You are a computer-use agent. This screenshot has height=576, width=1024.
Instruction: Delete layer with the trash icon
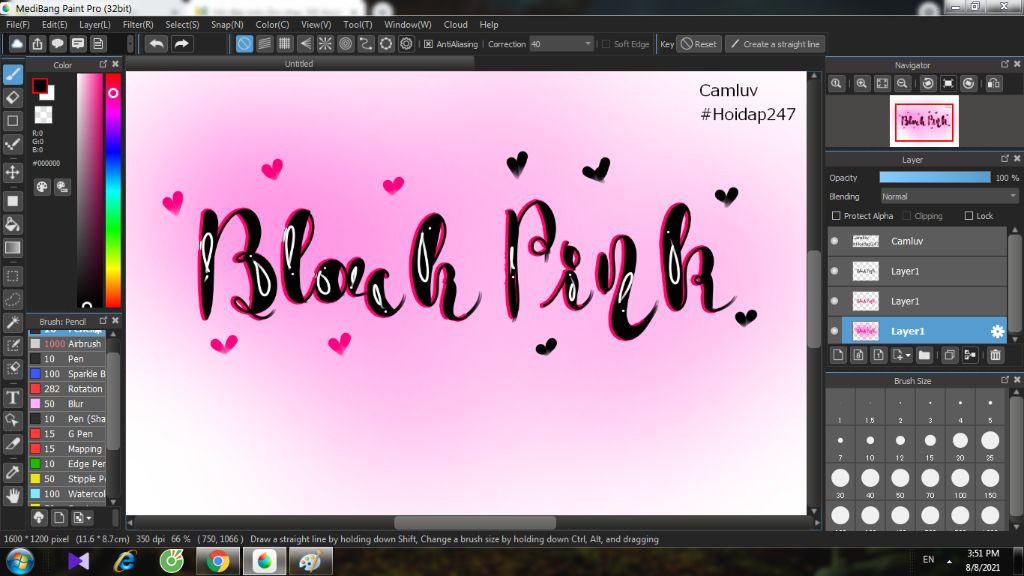click(x=995, y=355)
